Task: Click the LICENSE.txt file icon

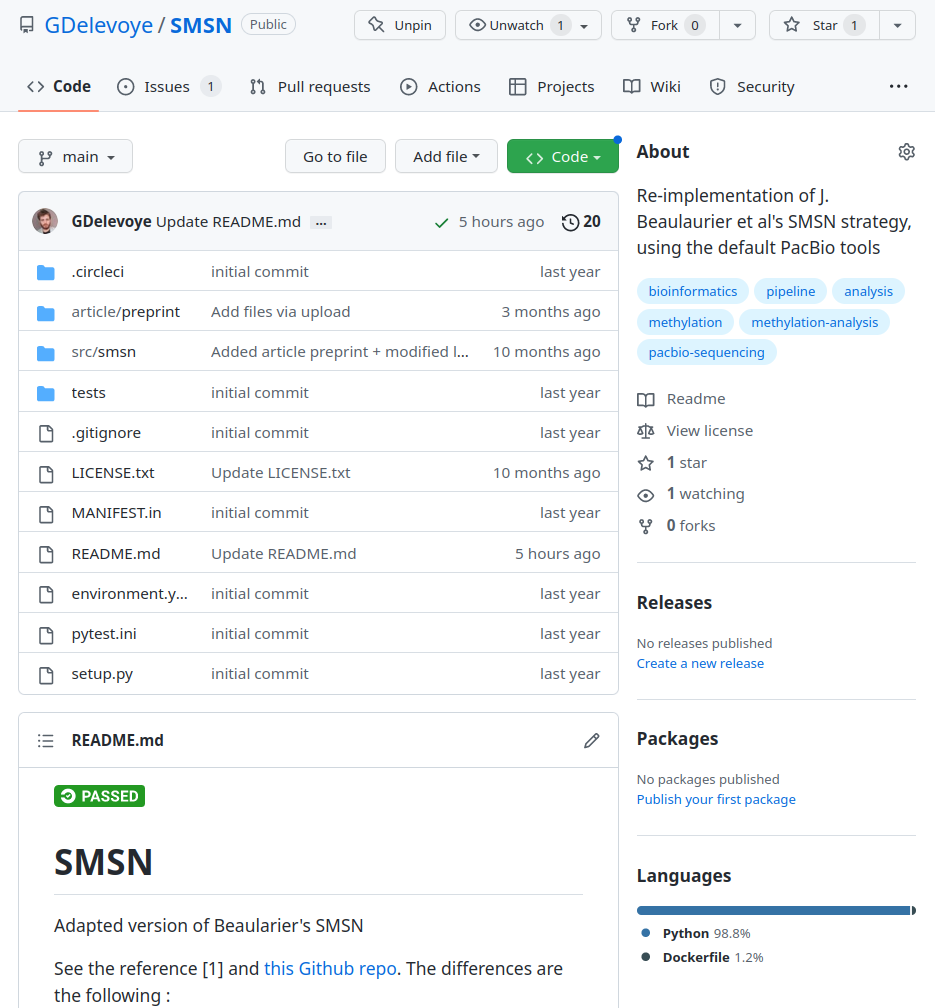Action: pyautogui.click(x=46, y=474)
